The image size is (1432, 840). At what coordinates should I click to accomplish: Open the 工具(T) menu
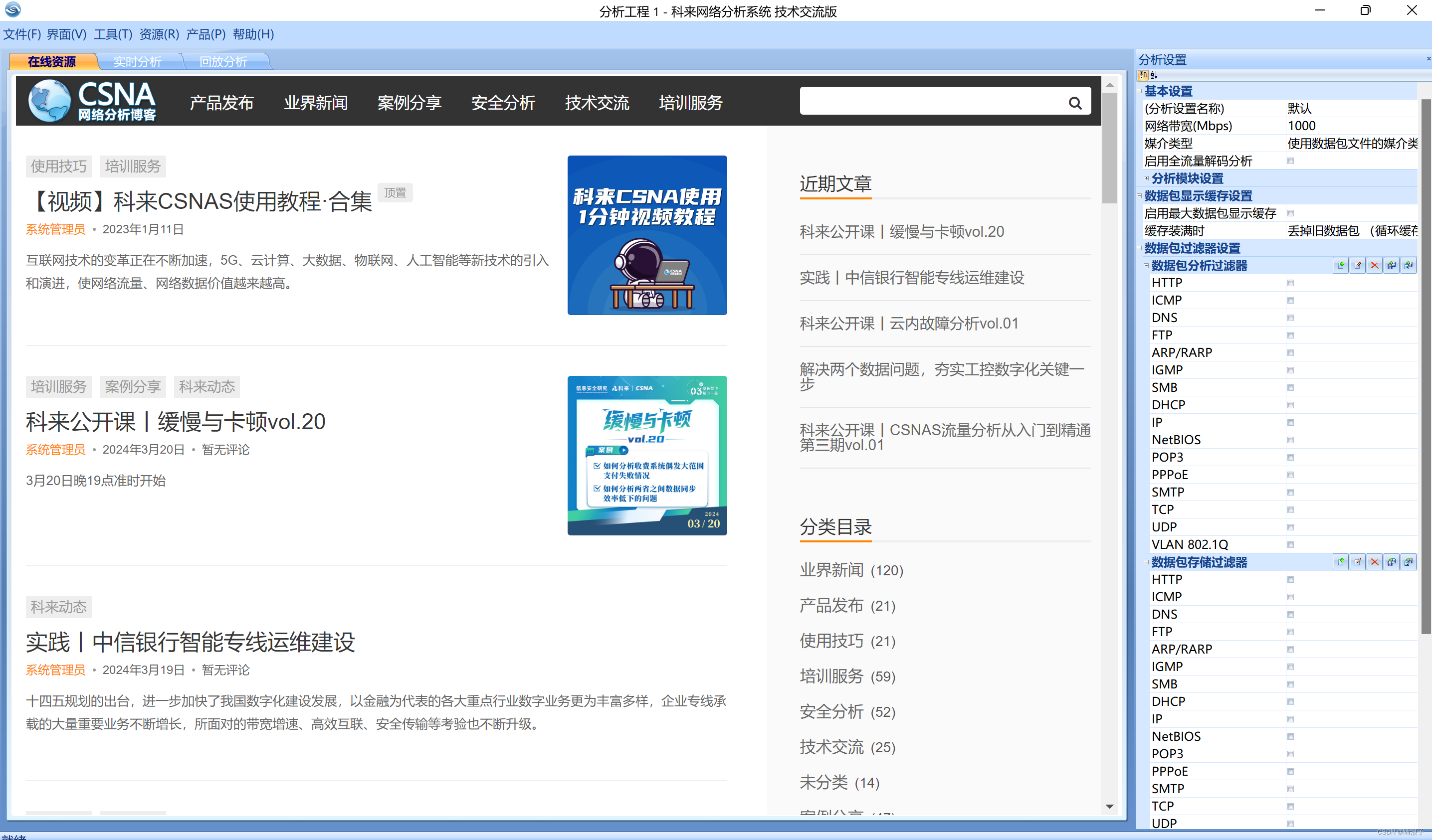tap(113, 34)
